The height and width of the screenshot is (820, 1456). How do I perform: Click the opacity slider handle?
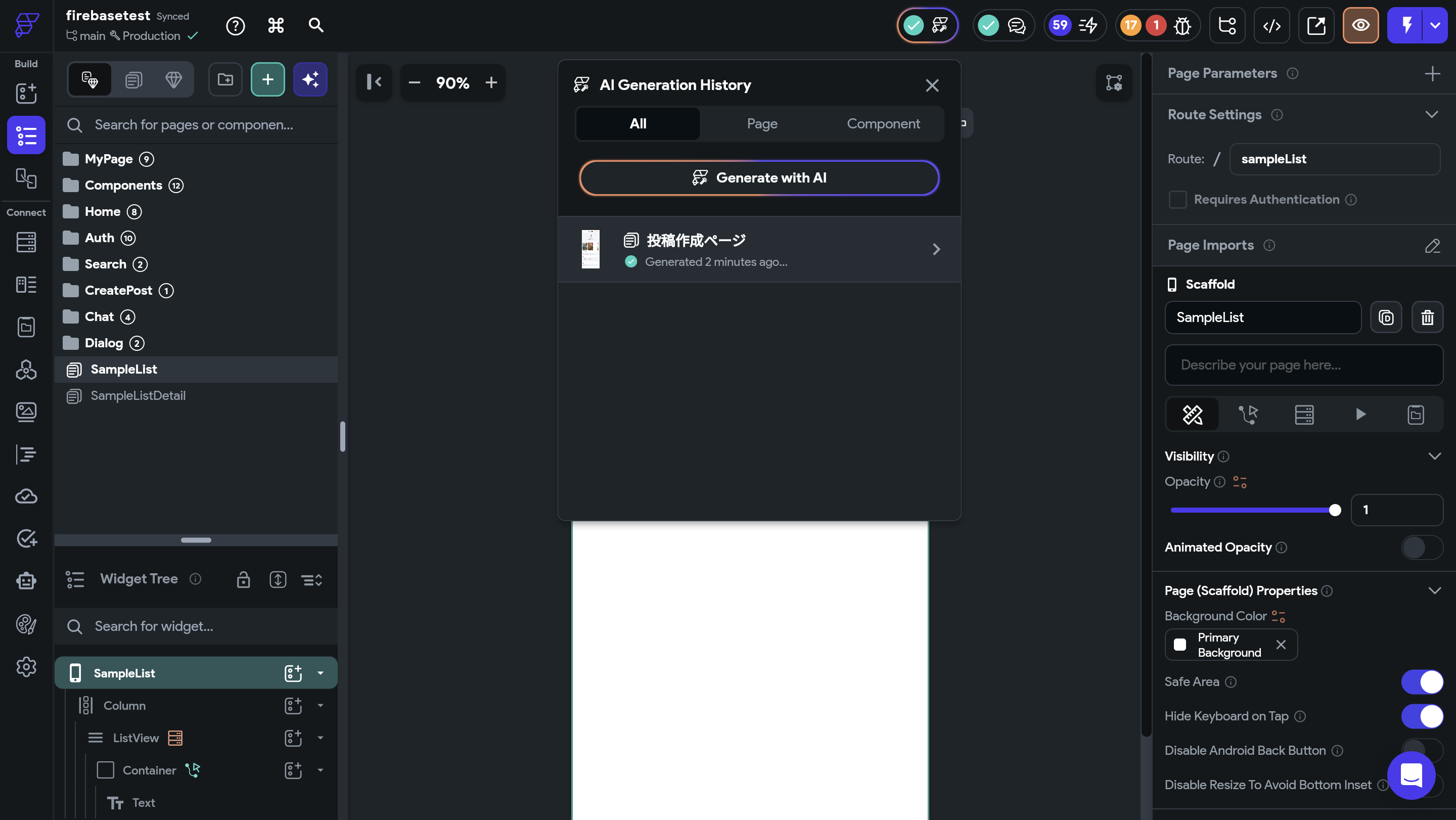pyautogui.click(x=1335, y=510)
